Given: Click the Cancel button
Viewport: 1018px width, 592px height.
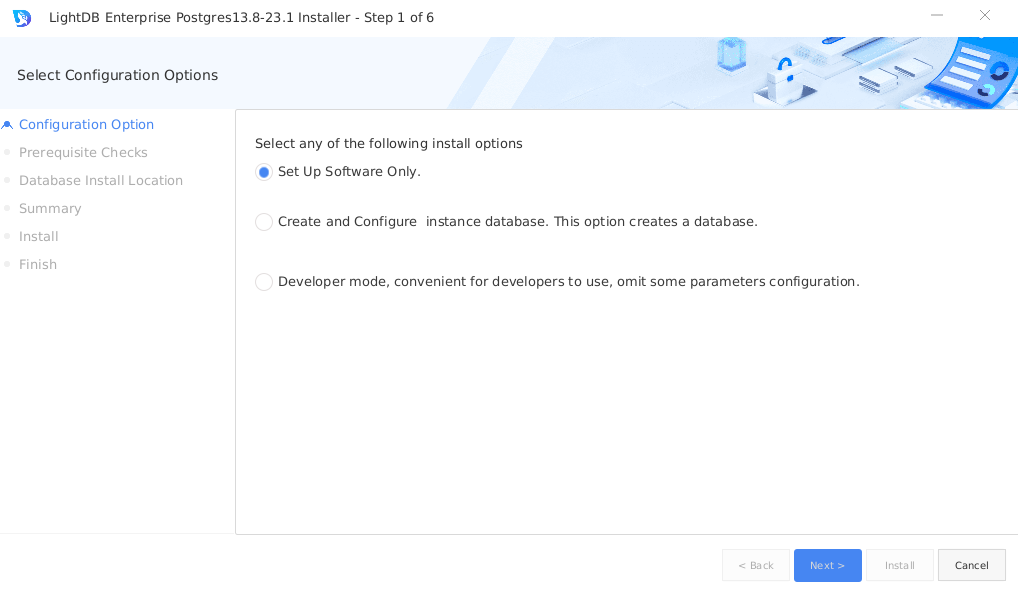Looking at the screenshot, I should click(971, 565).
